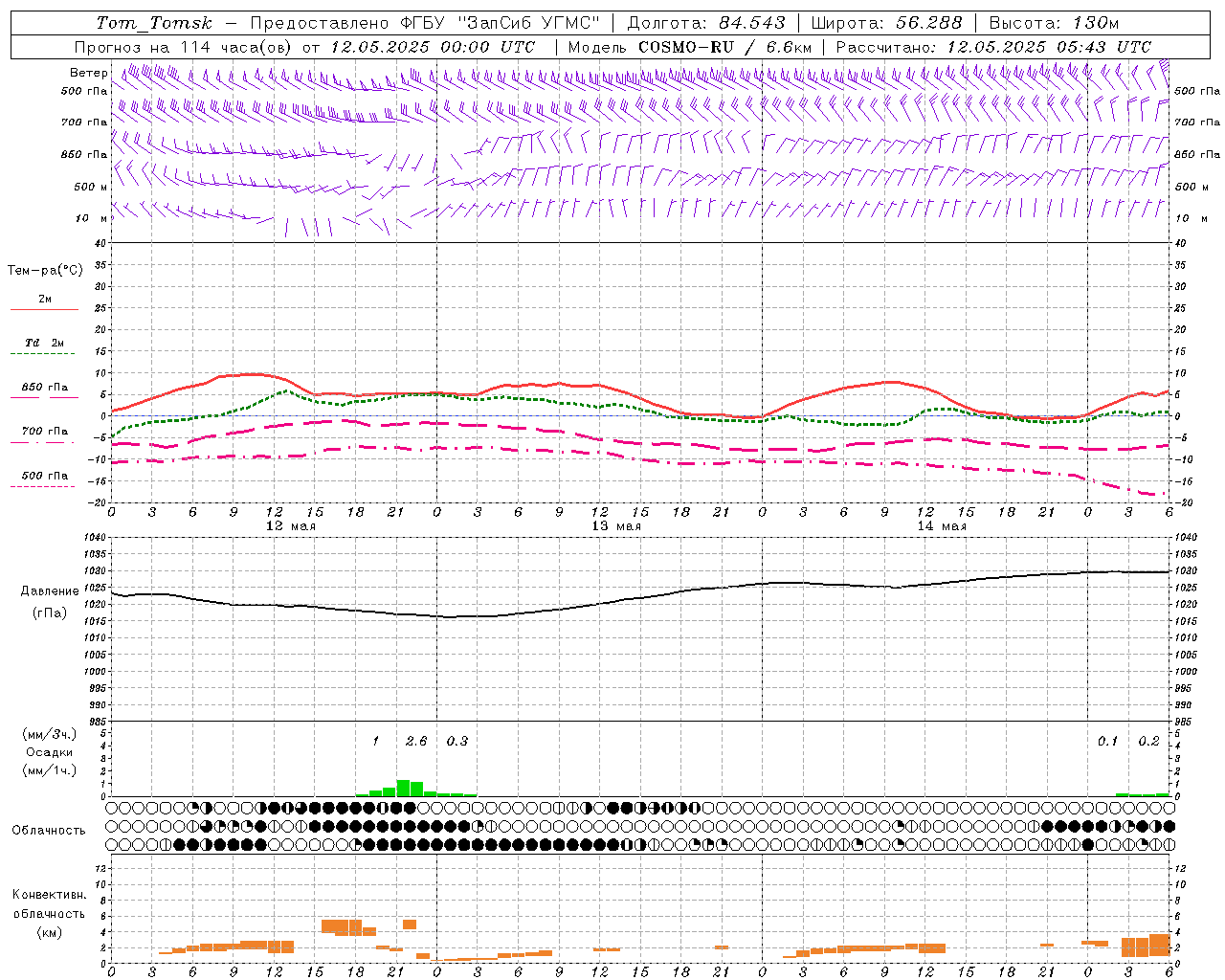Click the '13 мая' date label
The image size is (1225, 980).
616,526
